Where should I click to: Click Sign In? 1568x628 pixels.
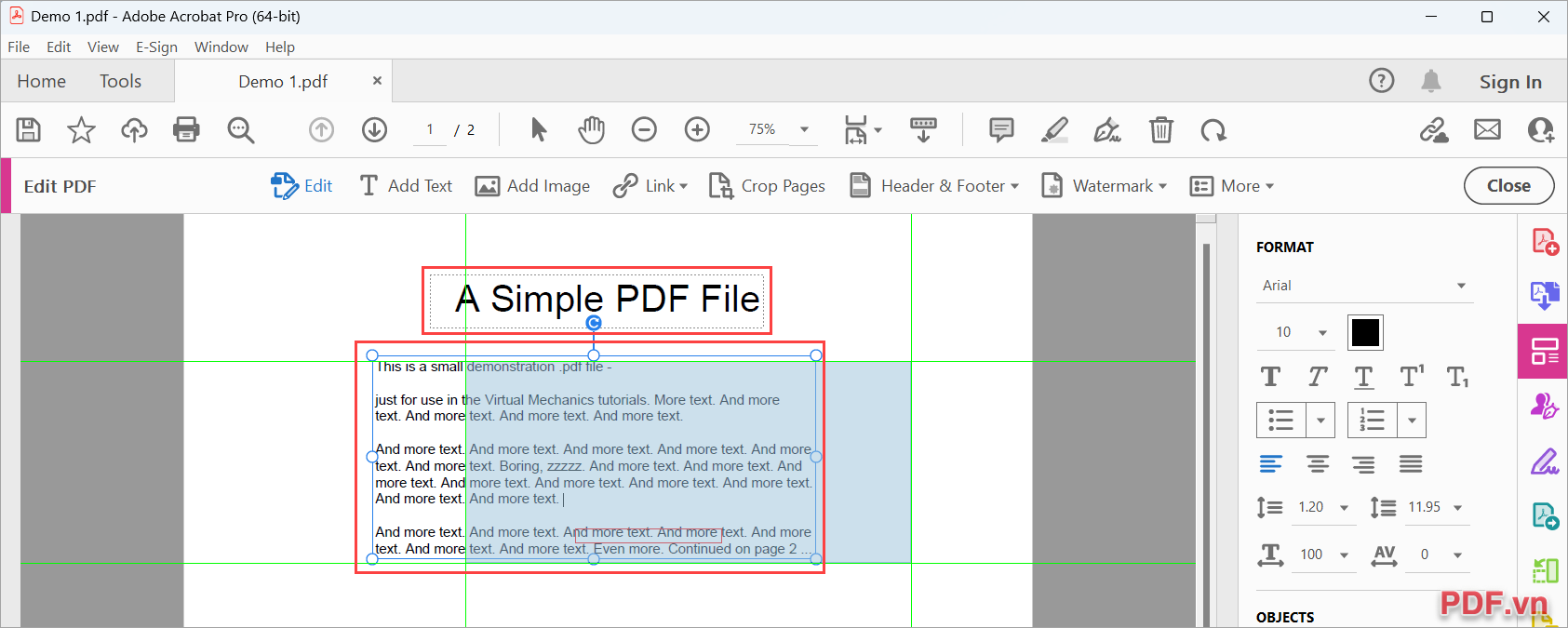(1510, 82)
